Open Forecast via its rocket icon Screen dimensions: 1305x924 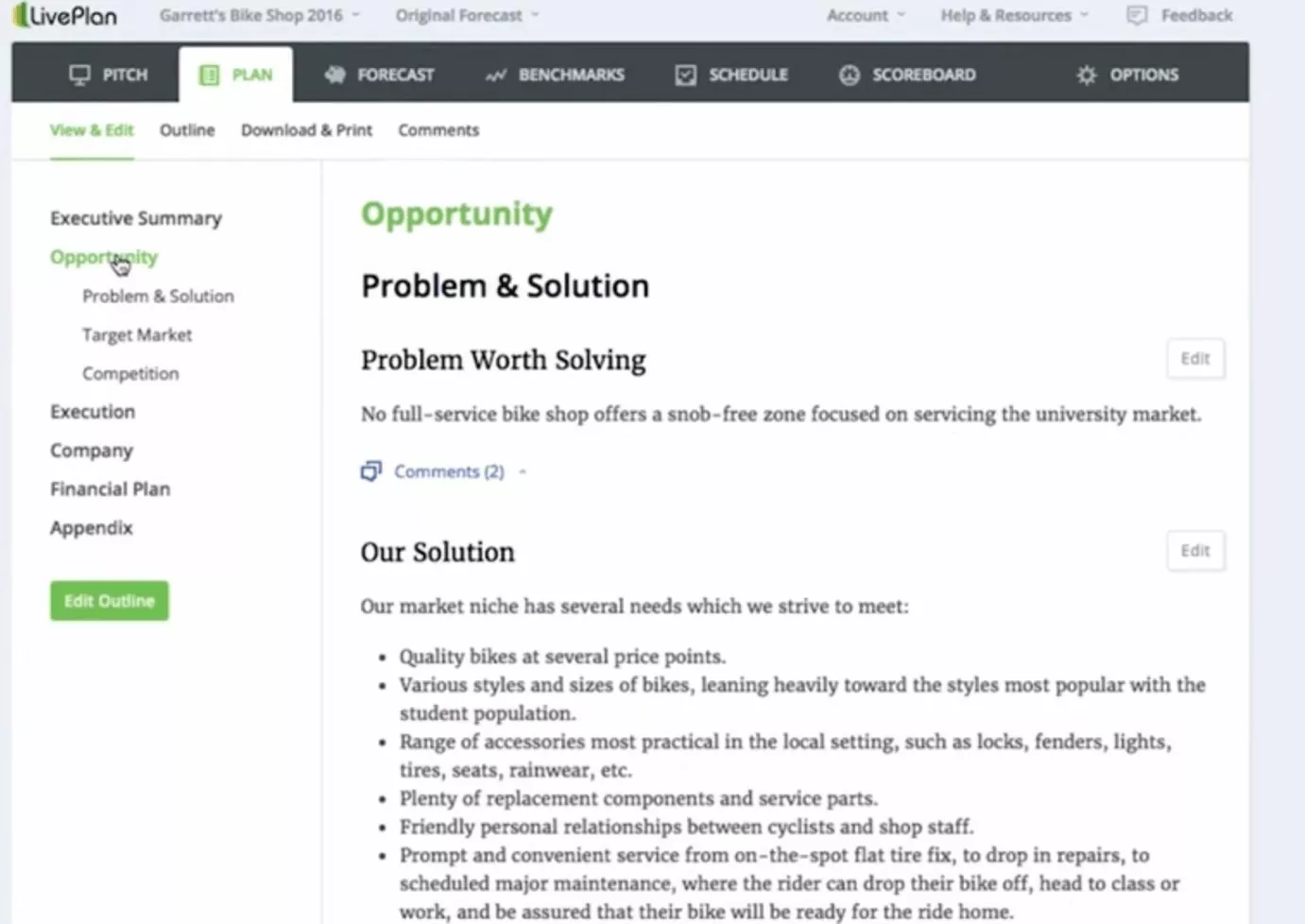point(335,75)
